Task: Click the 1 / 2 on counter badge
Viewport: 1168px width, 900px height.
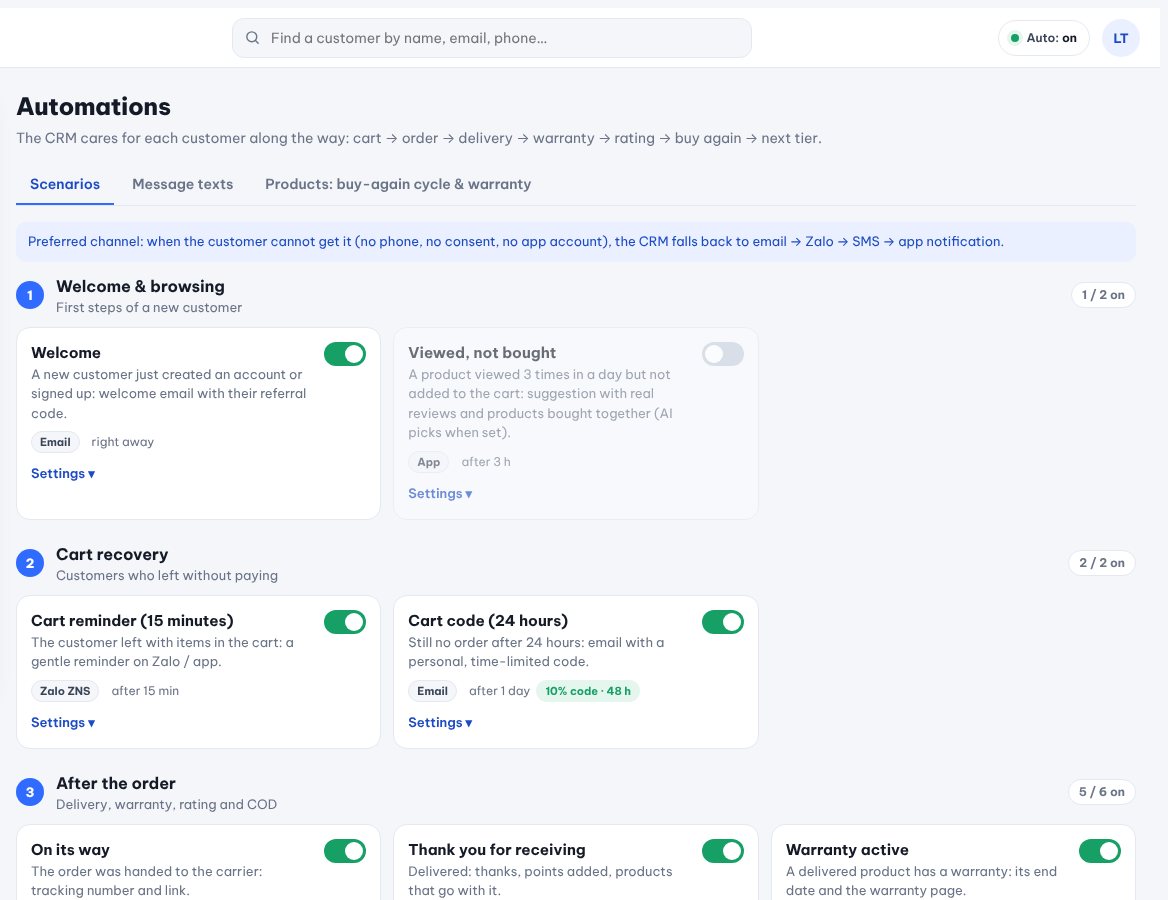Action: (1103, 295)
